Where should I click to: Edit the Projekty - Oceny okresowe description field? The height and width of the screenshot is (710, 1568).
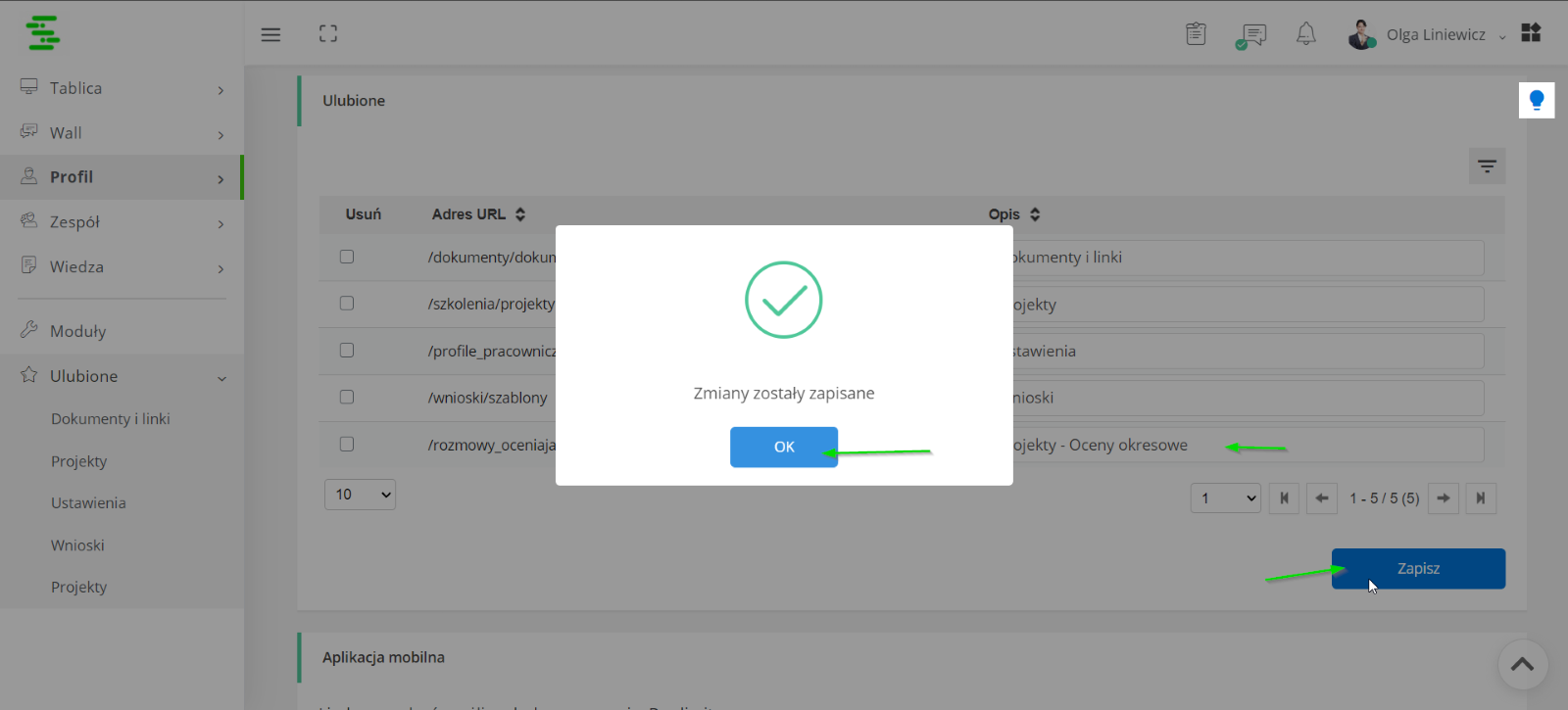1245,445
